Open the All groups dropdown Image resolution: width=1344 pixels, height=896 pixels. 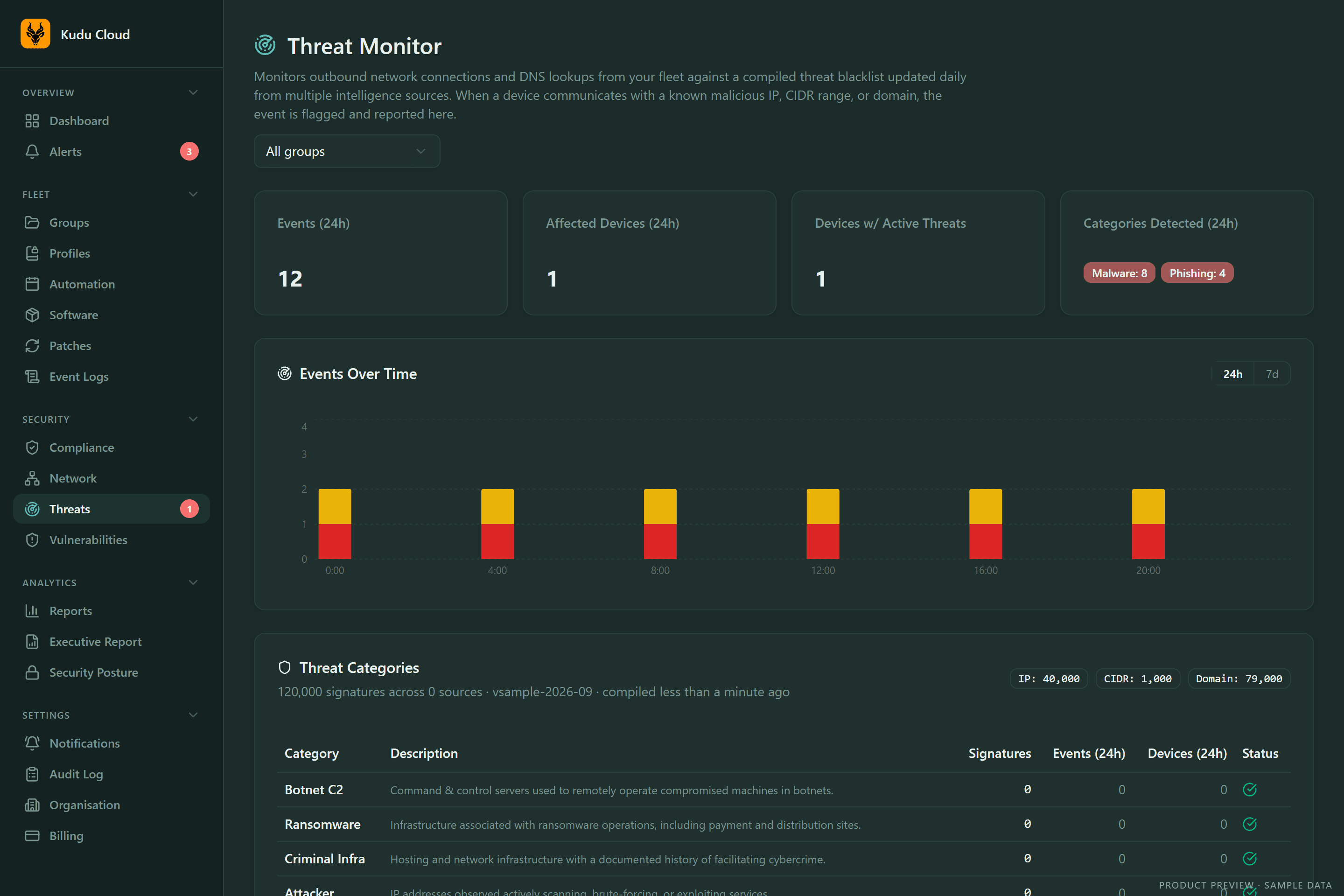347,151
